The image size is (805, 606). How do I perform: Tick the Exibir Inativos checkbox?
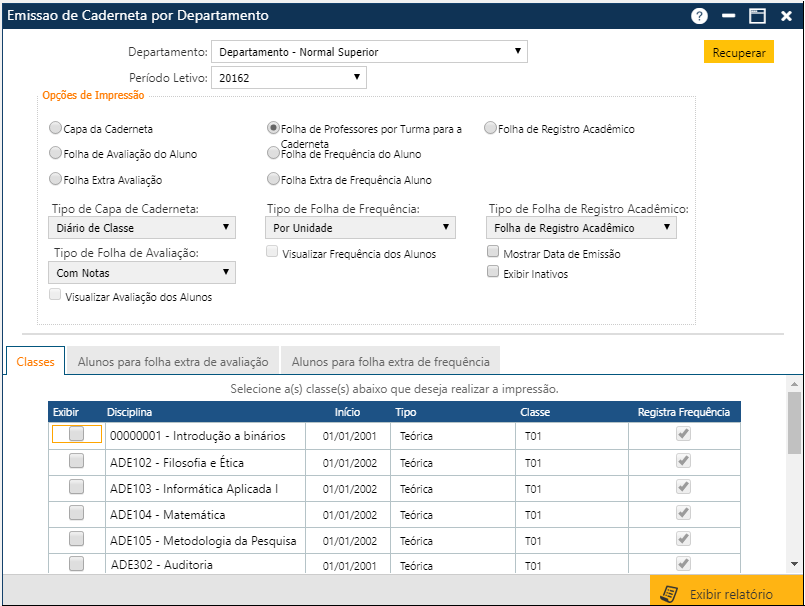coord(493,272)
